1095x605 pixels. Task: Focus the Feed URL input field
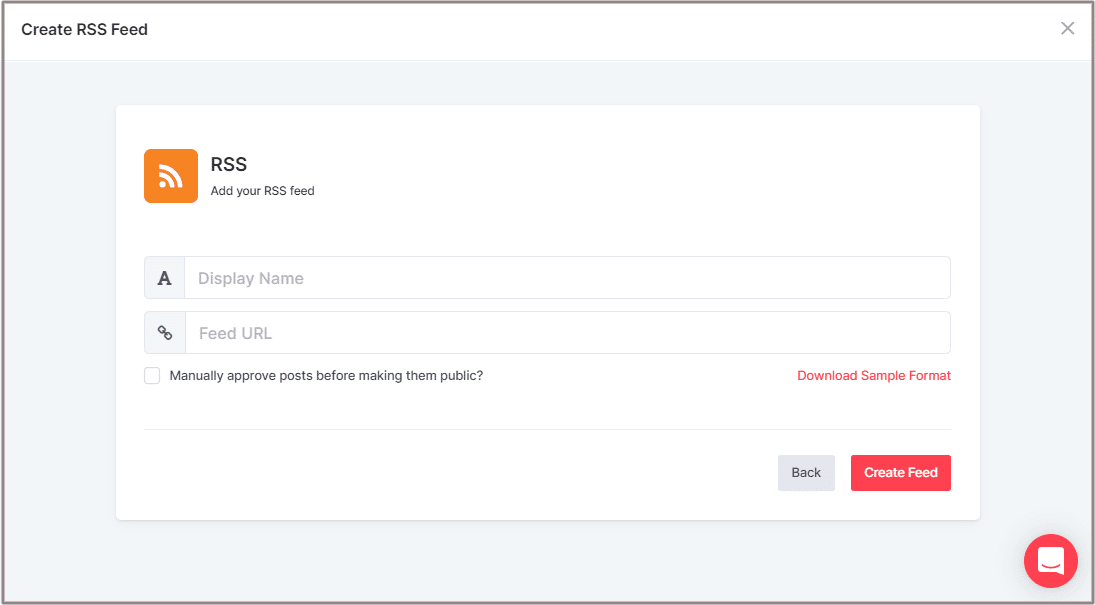point(566,333)
